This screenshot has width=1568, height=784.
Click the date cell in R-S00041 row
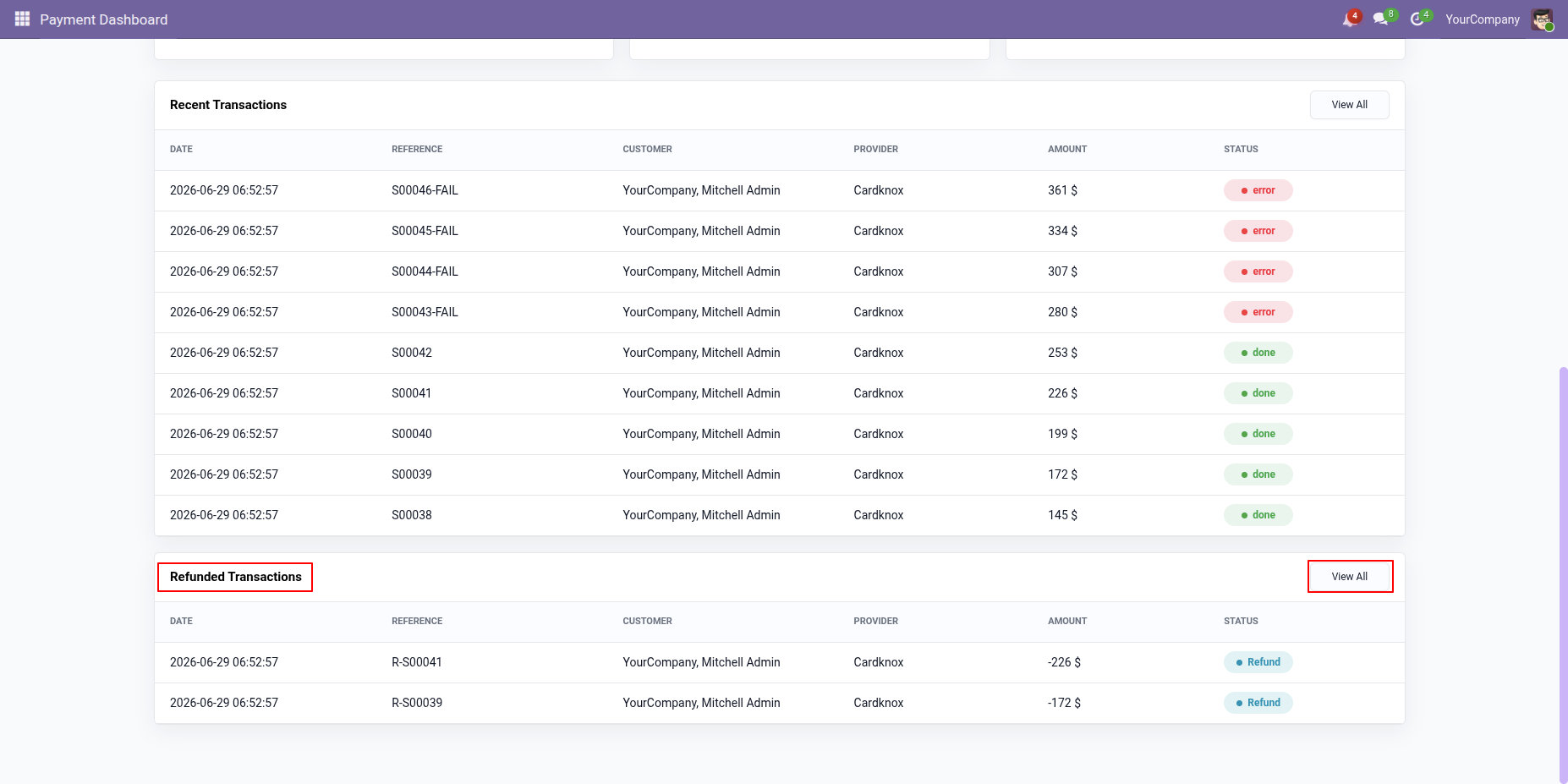tap(224, 662)
